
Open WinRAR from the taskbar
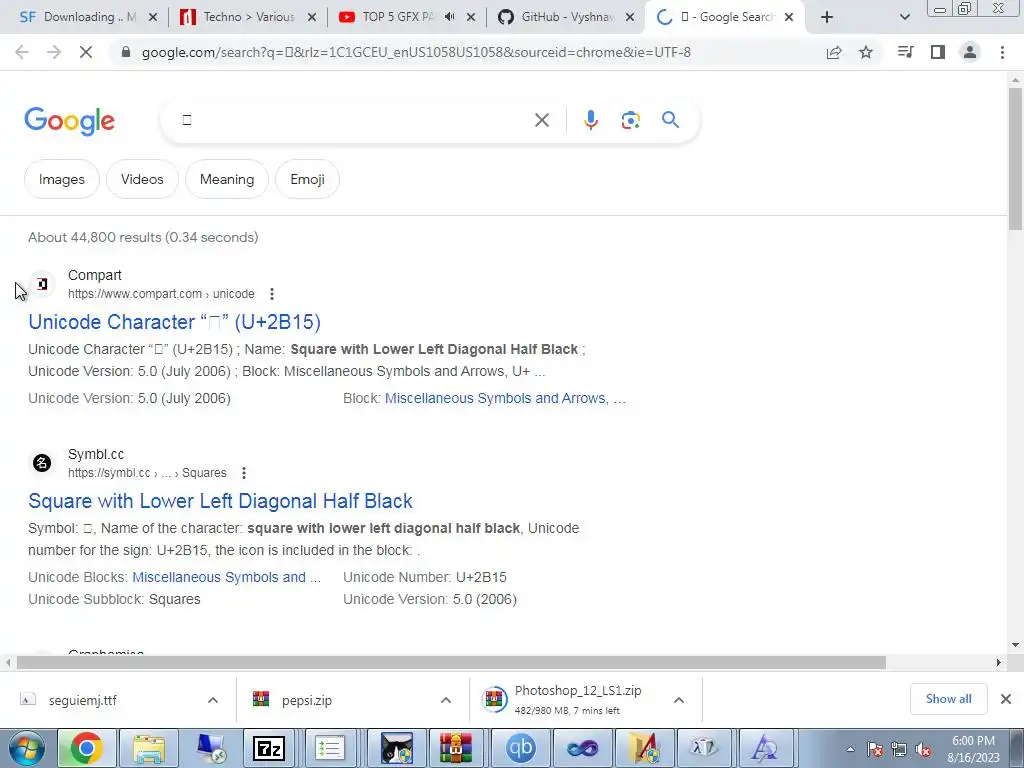[x=455, y=748]
